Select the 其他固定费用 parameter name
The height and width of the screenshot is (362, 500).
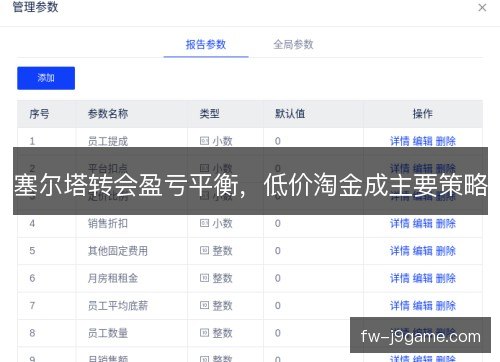pos(118,251)
